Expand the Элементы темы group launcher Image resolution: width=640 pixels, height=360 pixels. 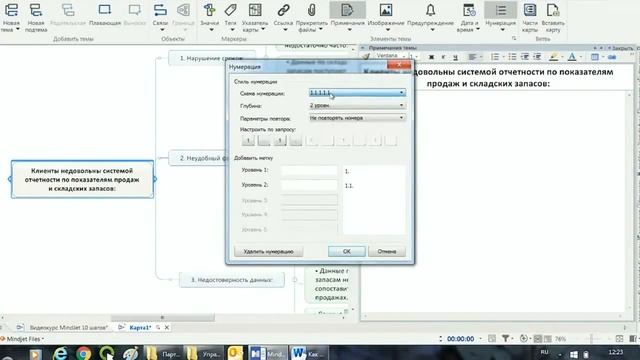(514, 38)
